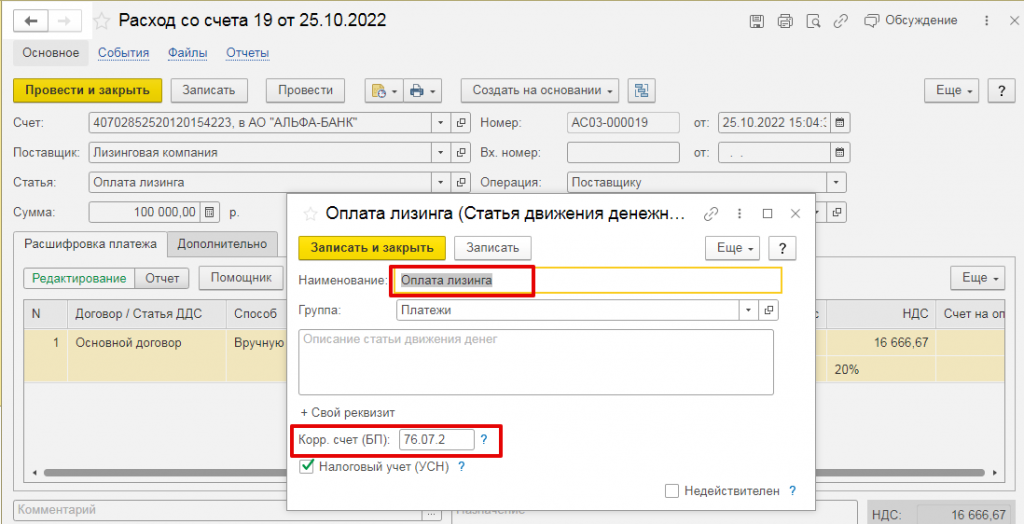The width and height of the screenshot is (1024, 524).
Task: Click the main form Записать button
Action: click(x=209, y=91)
